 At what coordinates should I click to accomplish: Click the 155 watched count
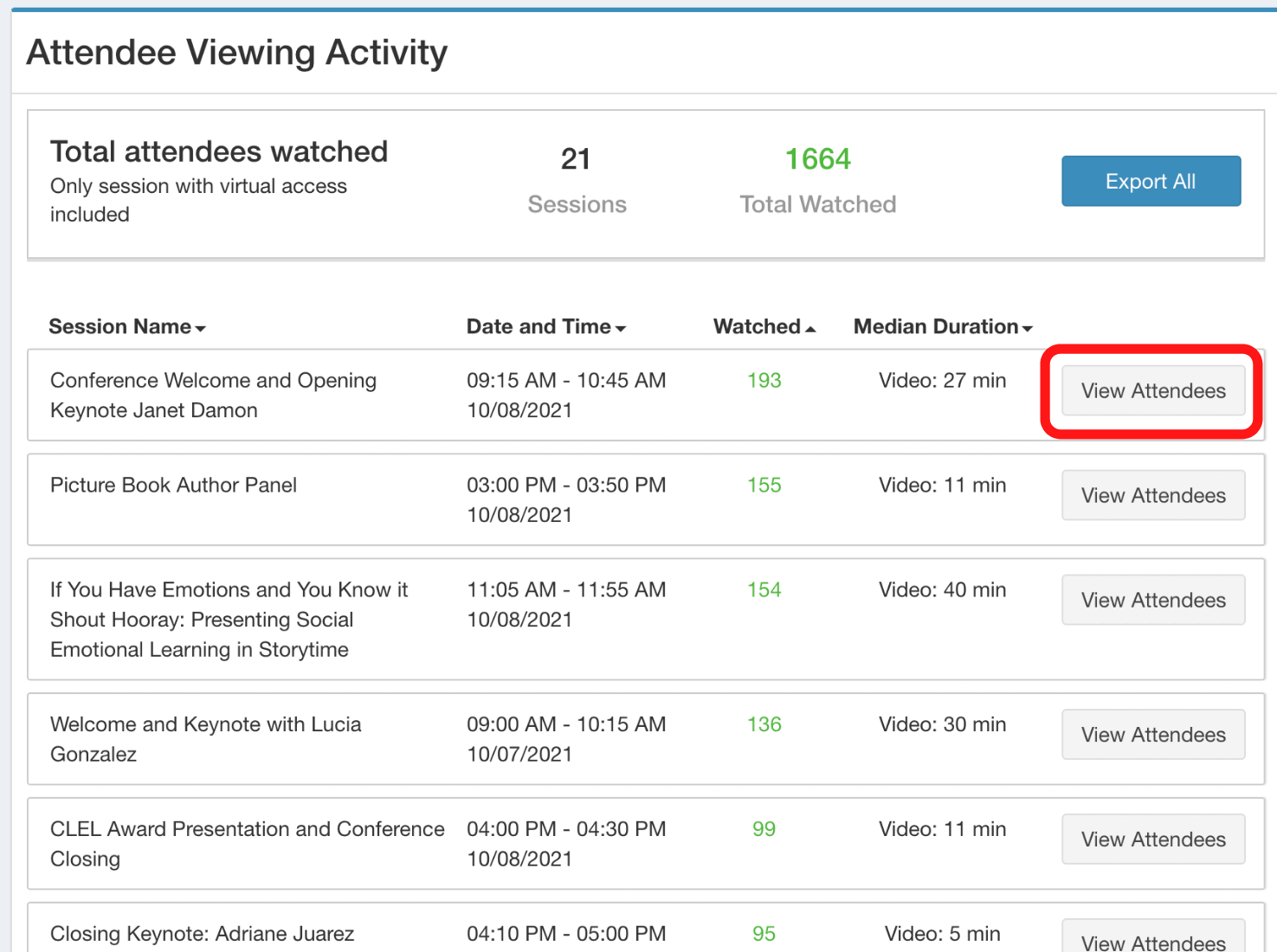(x=764, y=486)
